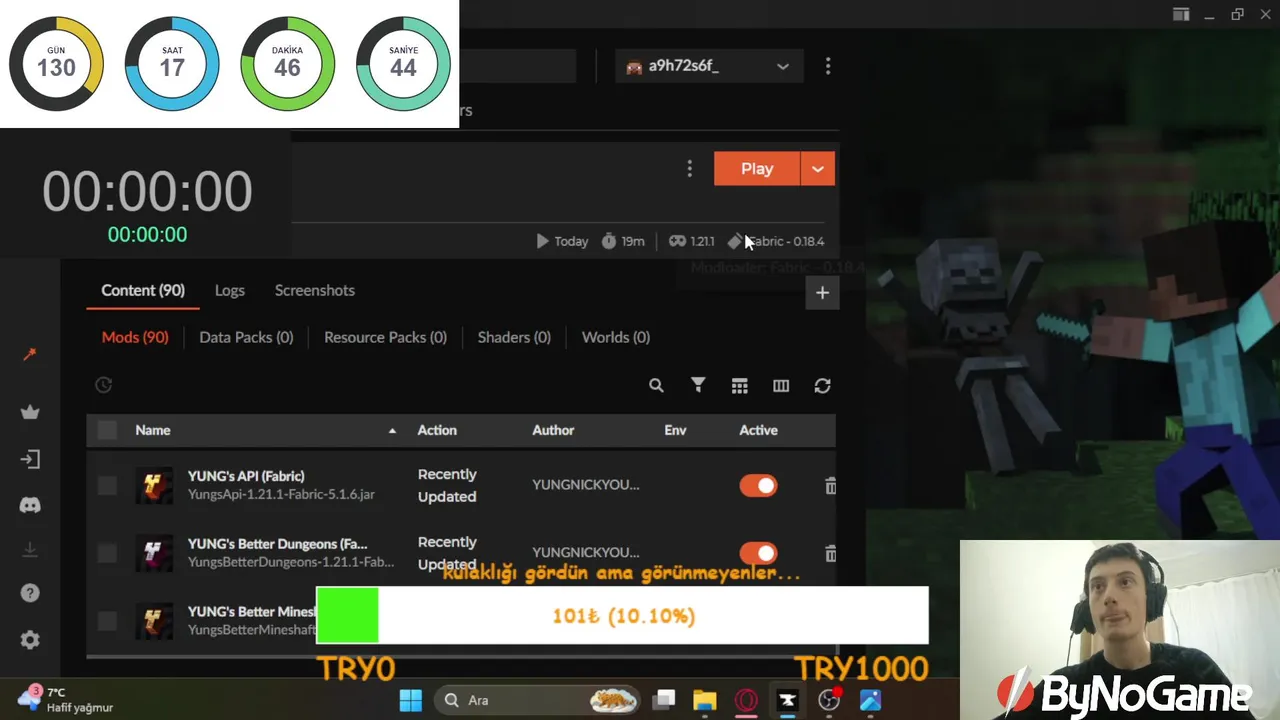Open File Explorer from taskbar
The height and width of the screenshot is (720, 1280).
705,700
